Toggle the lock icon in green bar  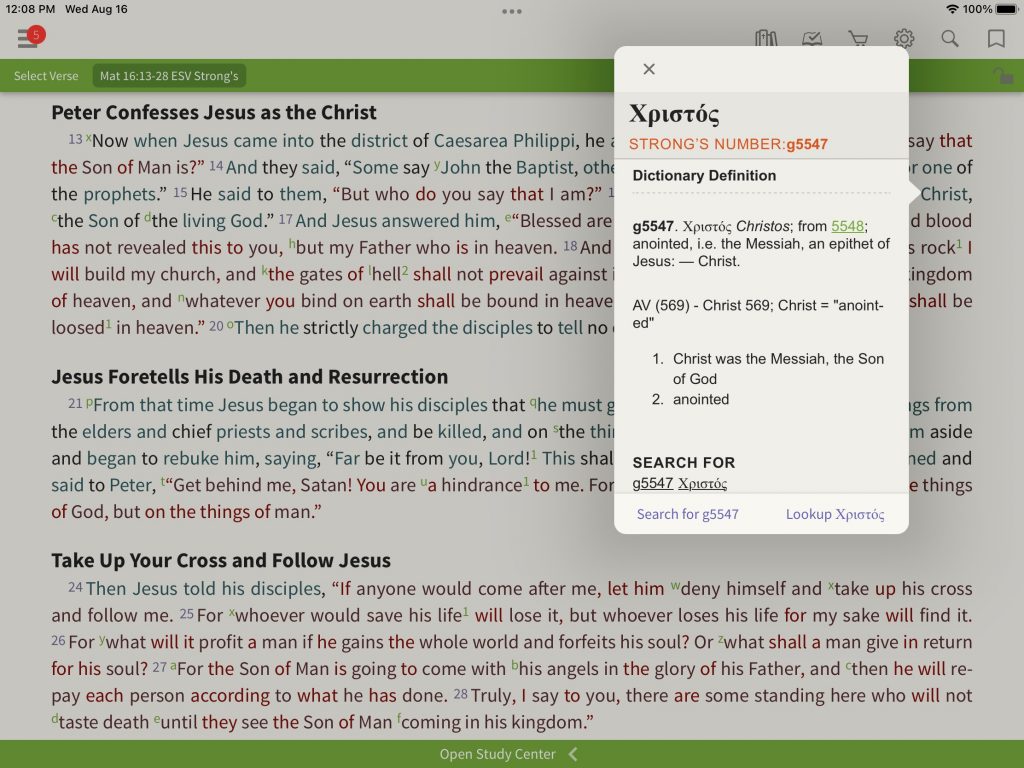coord(1003,76)
